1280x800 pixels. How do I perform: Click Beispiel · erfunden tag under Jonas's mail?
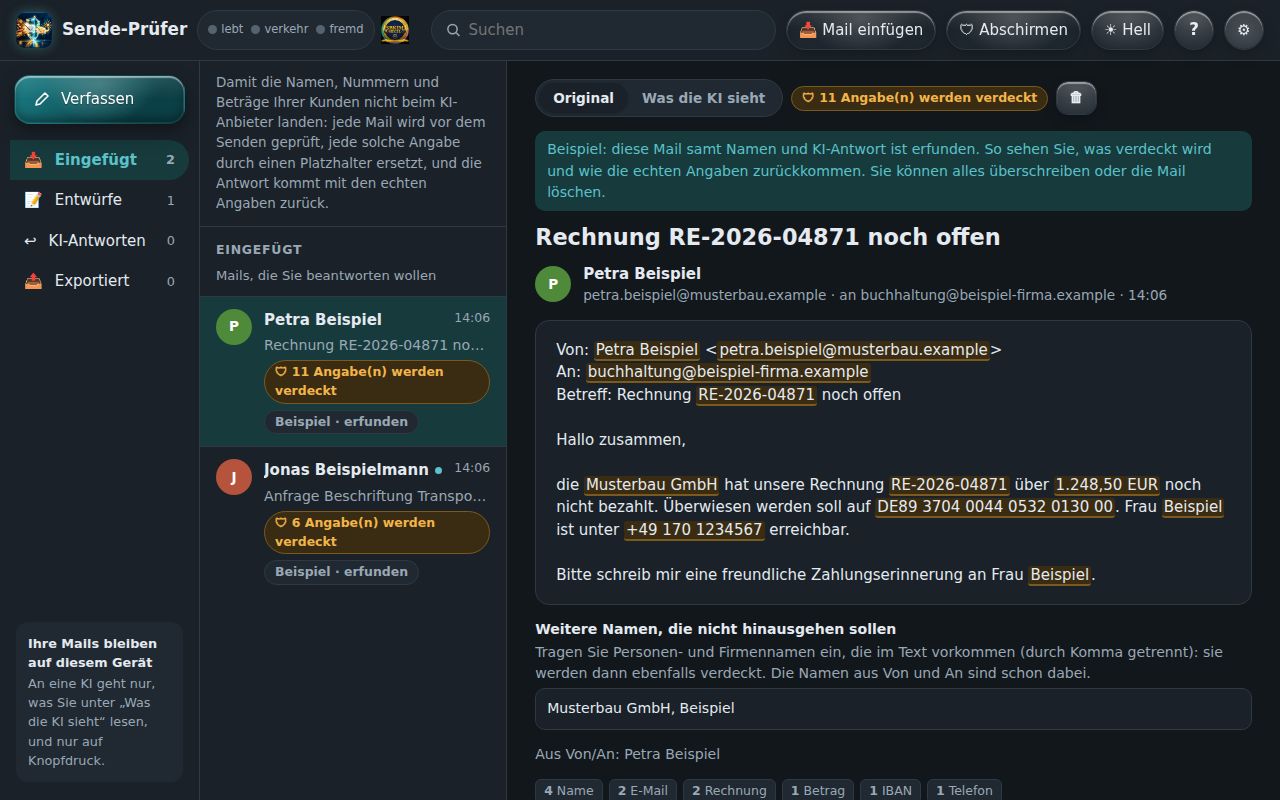point(341,572)
